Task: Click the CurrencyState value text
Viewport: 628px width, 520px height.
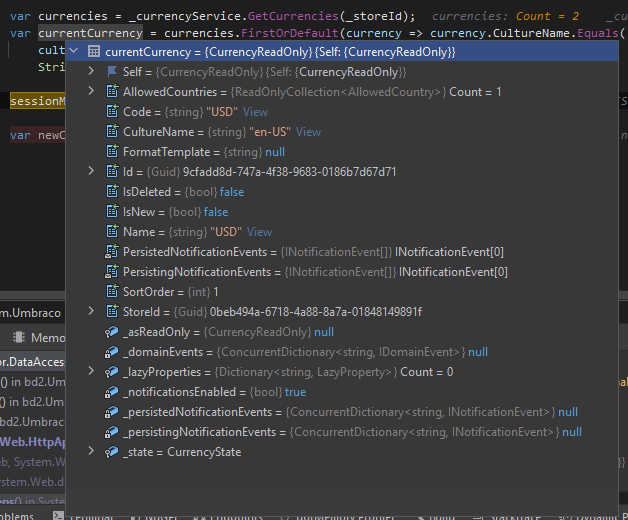Action: click(x=204, y=452)
